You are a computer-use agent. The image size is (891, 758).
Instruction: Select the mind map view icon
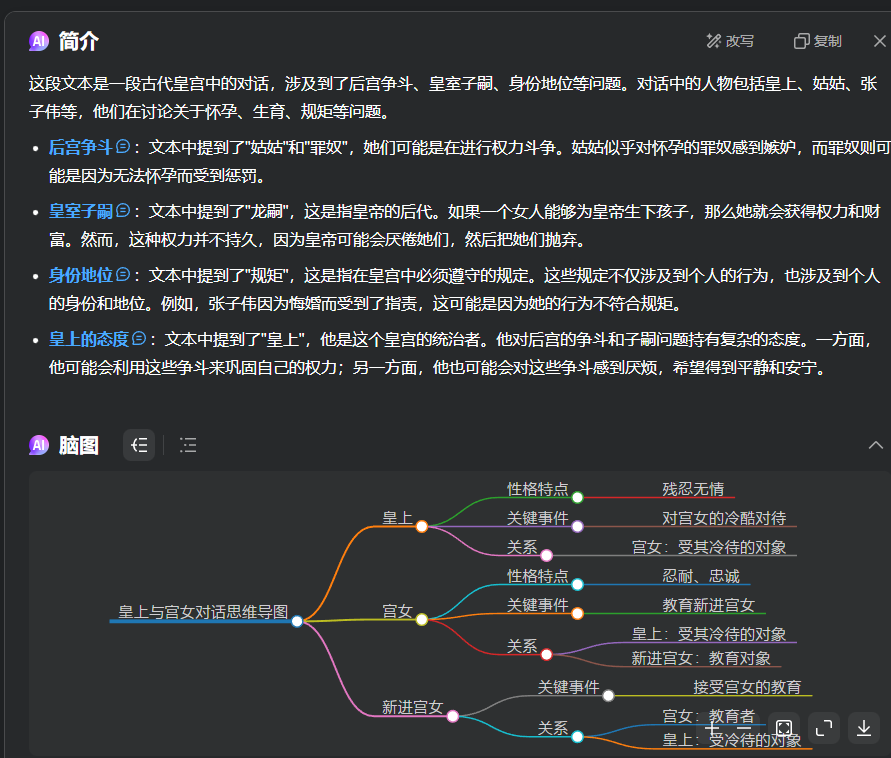[139, 445]
